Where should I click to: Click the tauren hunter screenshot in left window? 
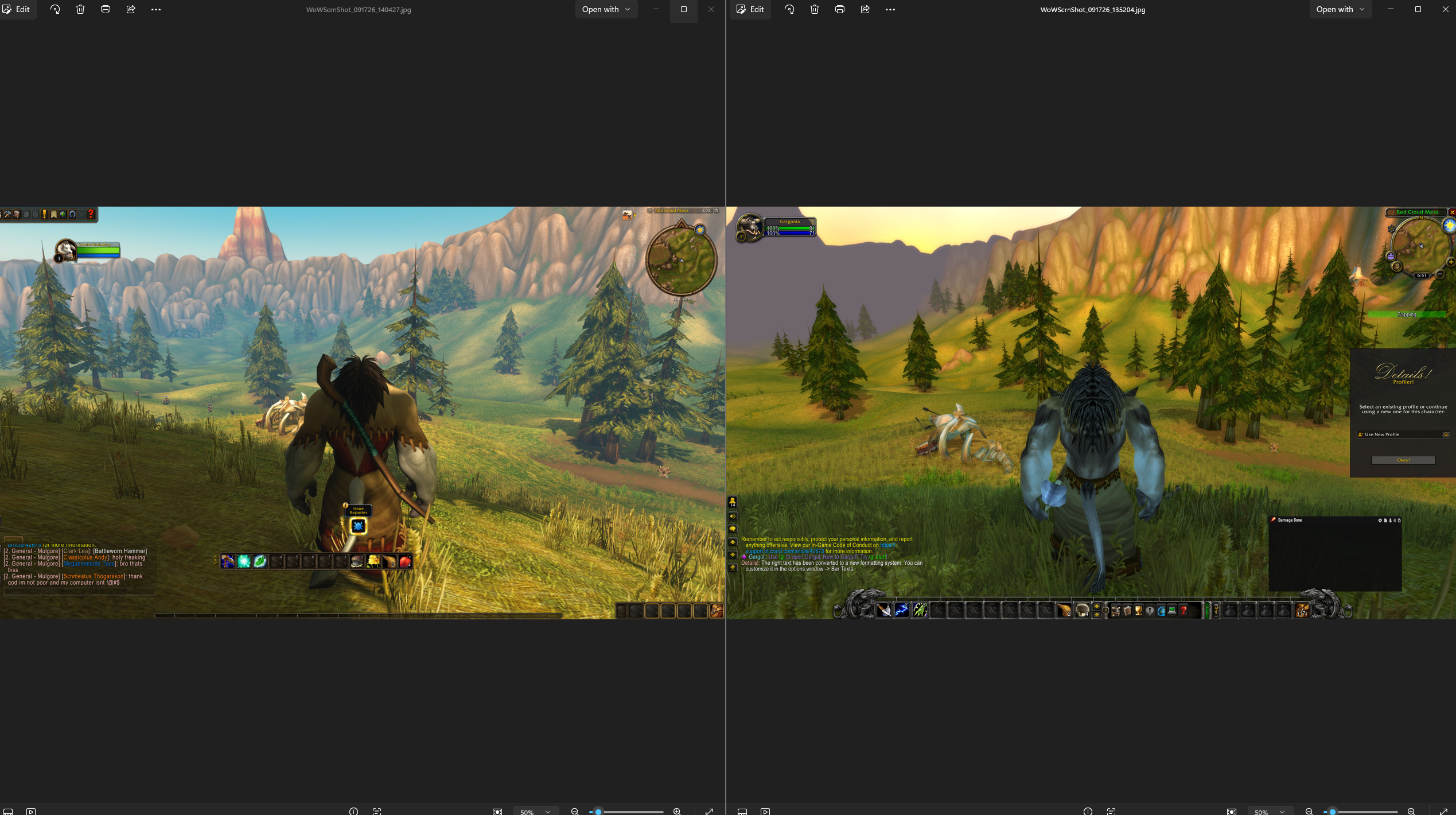(x=363, y=413)
